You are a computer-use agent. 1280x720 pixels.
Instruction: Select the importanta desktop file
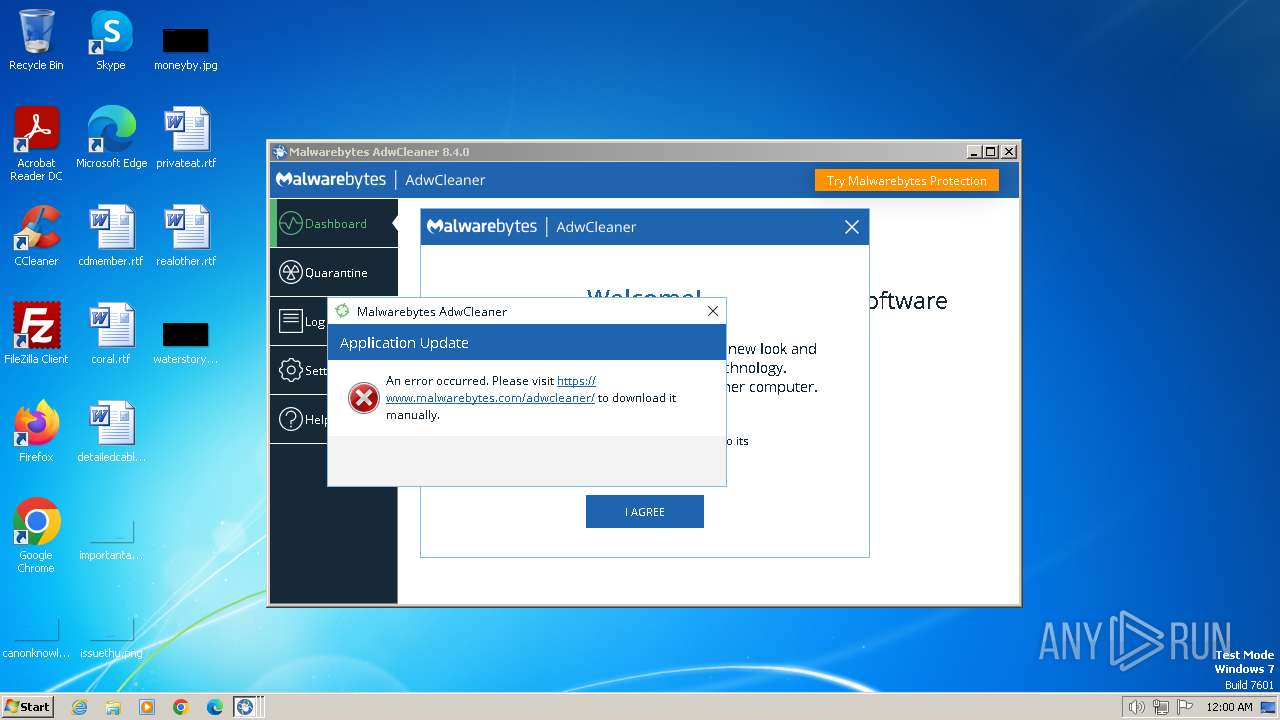(x=111, y=538)
